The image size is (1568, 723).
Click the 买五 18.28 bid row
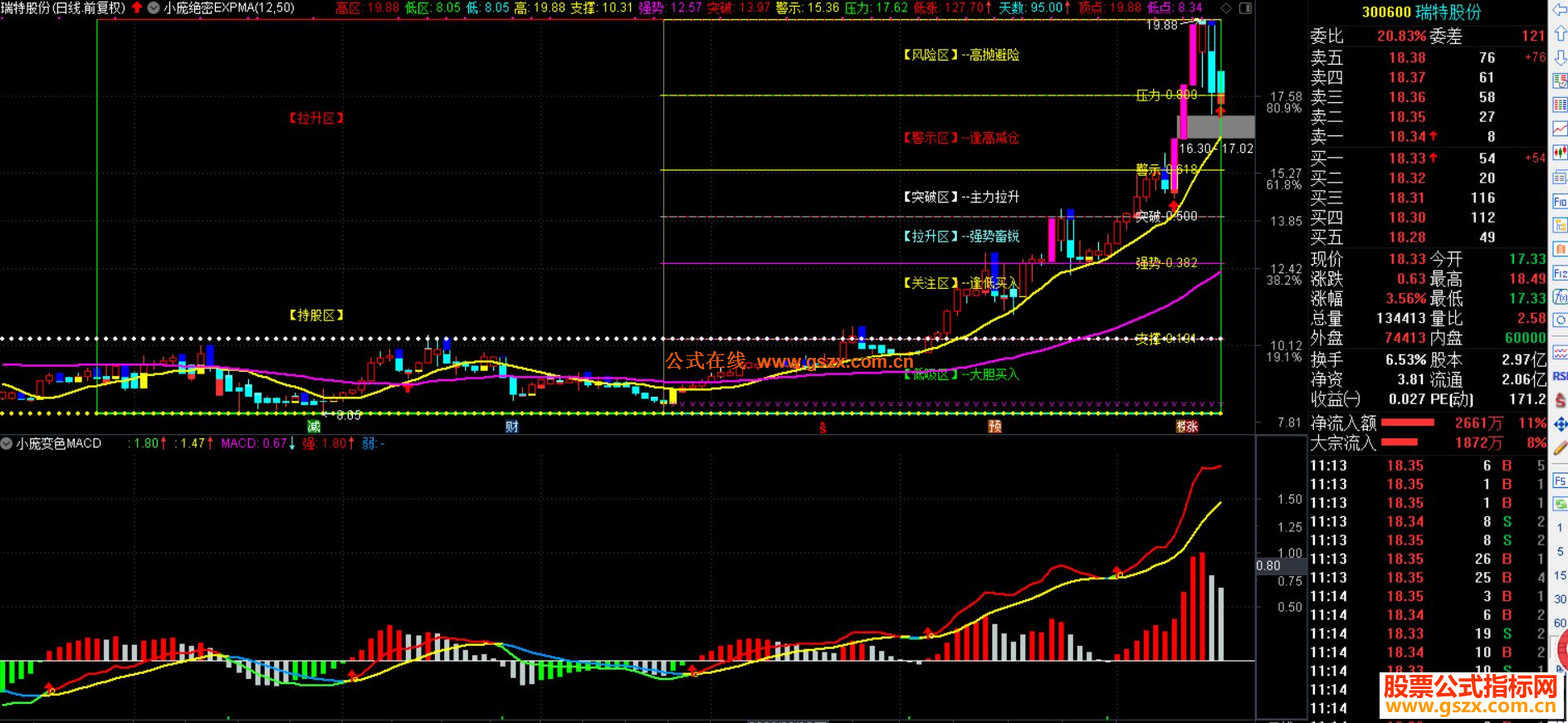[1428, 237]
